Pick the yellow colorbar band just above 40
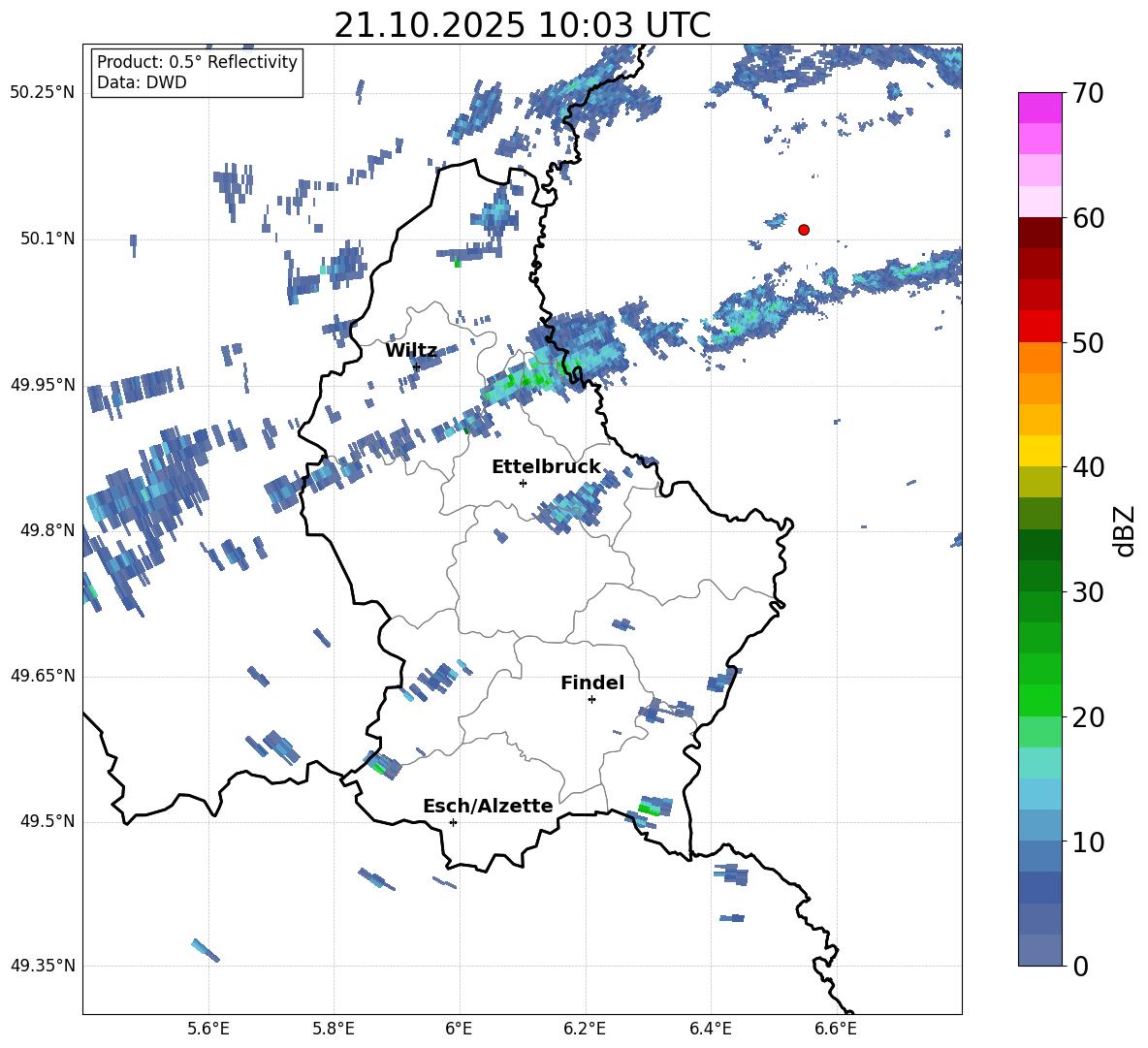 (x=1039, y=451)
